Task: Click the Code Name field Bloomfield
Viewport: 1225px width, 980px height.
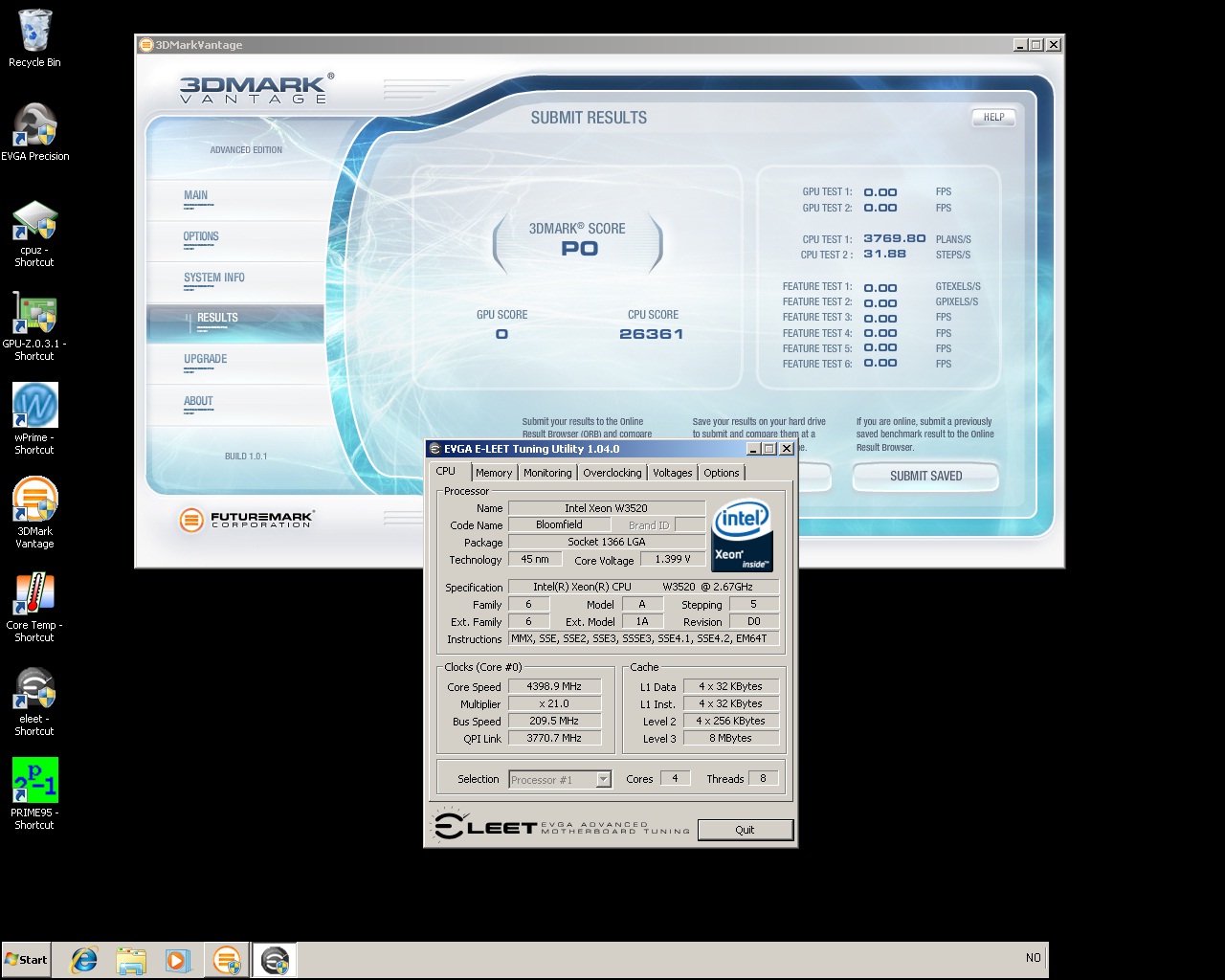Action: click(559, 524)
